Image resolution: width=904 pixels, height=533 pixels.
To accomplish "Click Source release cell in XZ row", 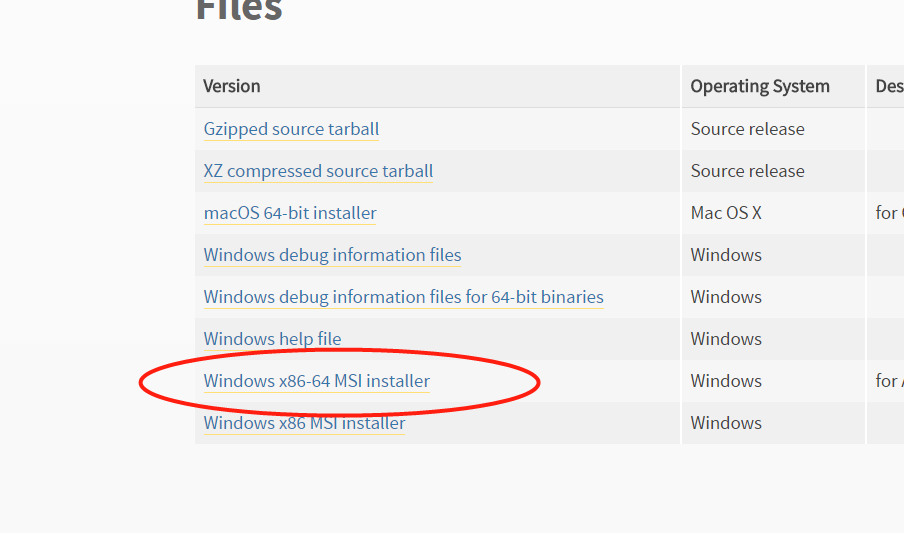I will click(x=747, y=171).
